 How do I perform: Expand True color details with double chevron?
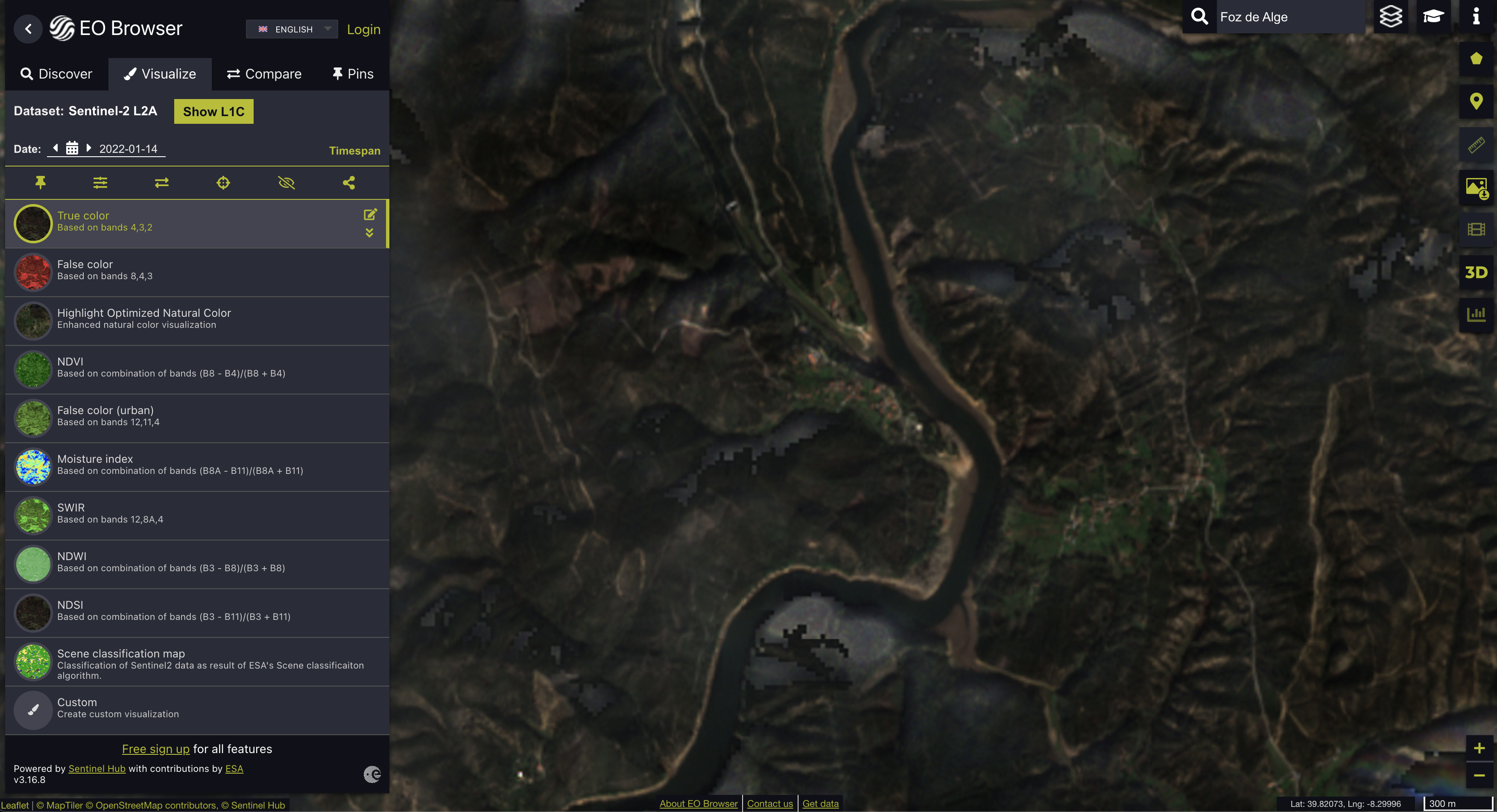coord(370,233)
